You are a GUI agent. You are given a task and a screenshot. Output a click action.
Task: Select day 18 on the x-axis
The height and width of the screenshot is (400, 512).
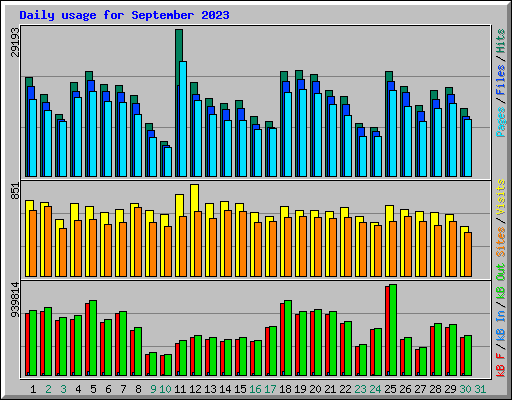pos(285,389)
